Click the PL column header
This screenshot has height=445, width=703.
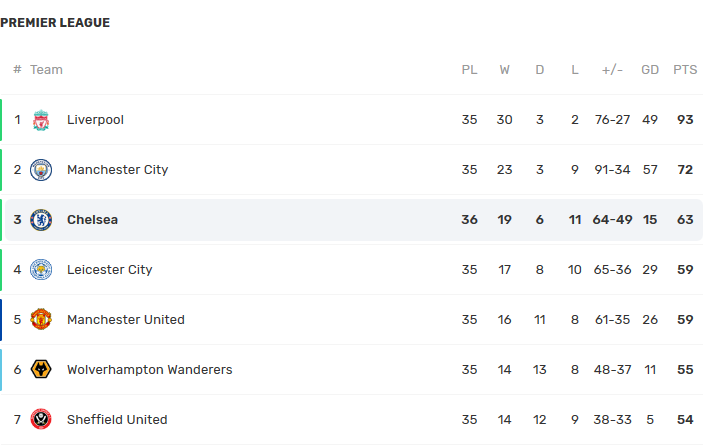point(469,70)
